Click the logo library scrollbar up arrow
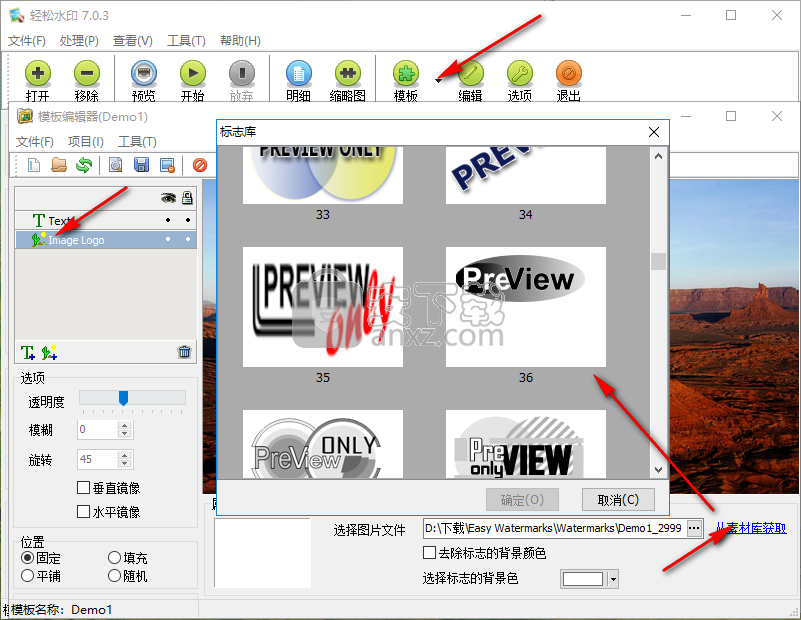801x620 pixels. [x=658, y=156]
